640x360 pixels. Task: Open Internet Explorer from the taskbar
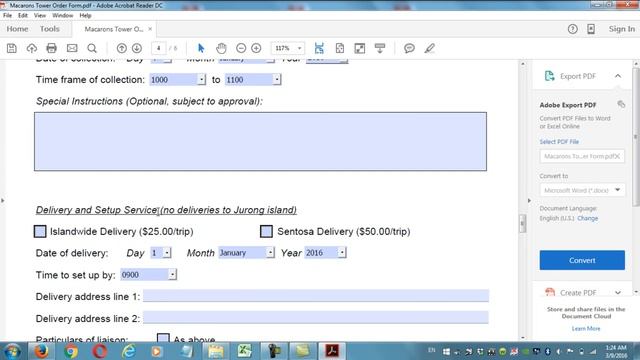(129, 351)
